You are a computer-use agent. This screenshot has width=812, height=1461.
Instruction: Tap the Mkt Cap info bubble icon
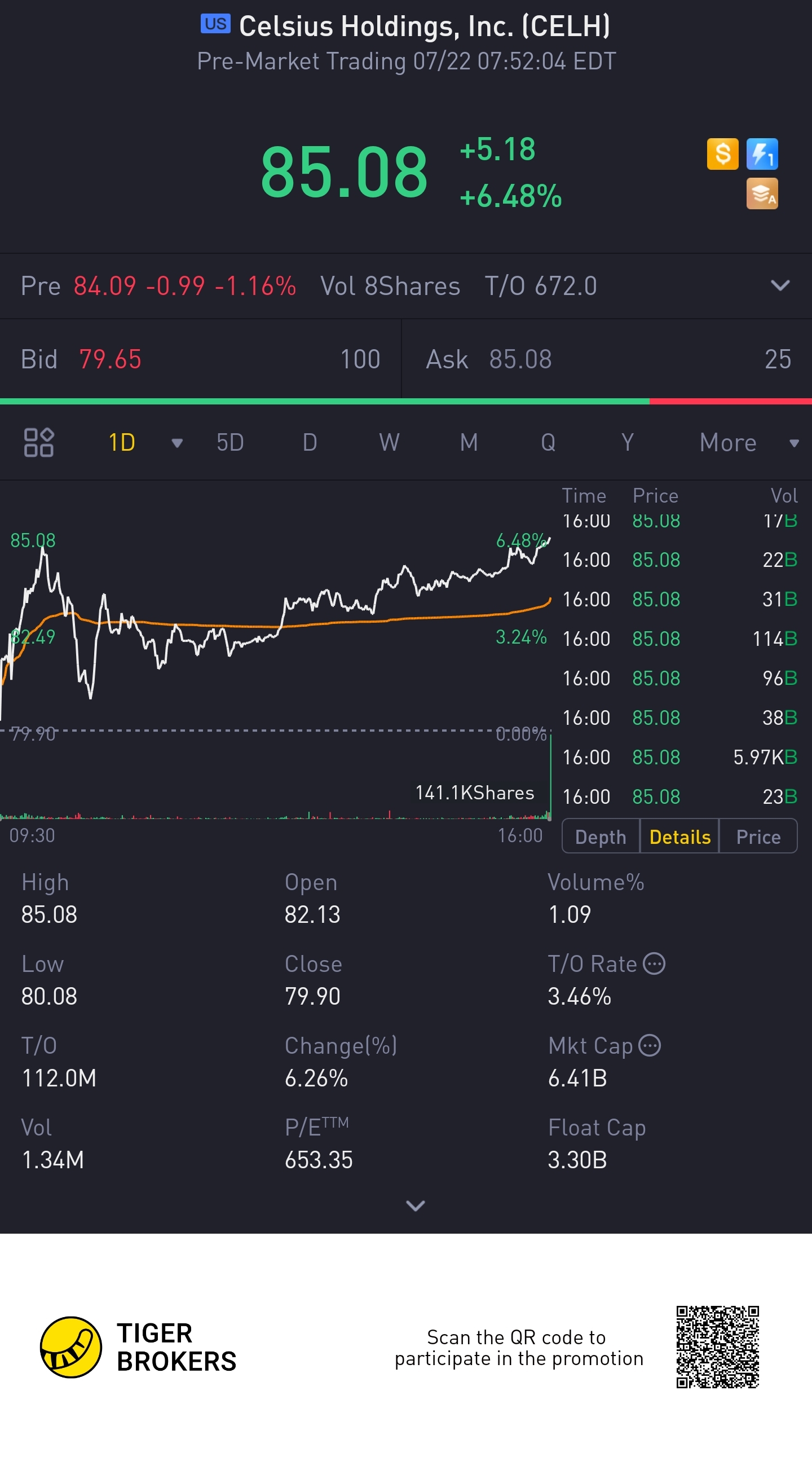(x=650, y=1045)
